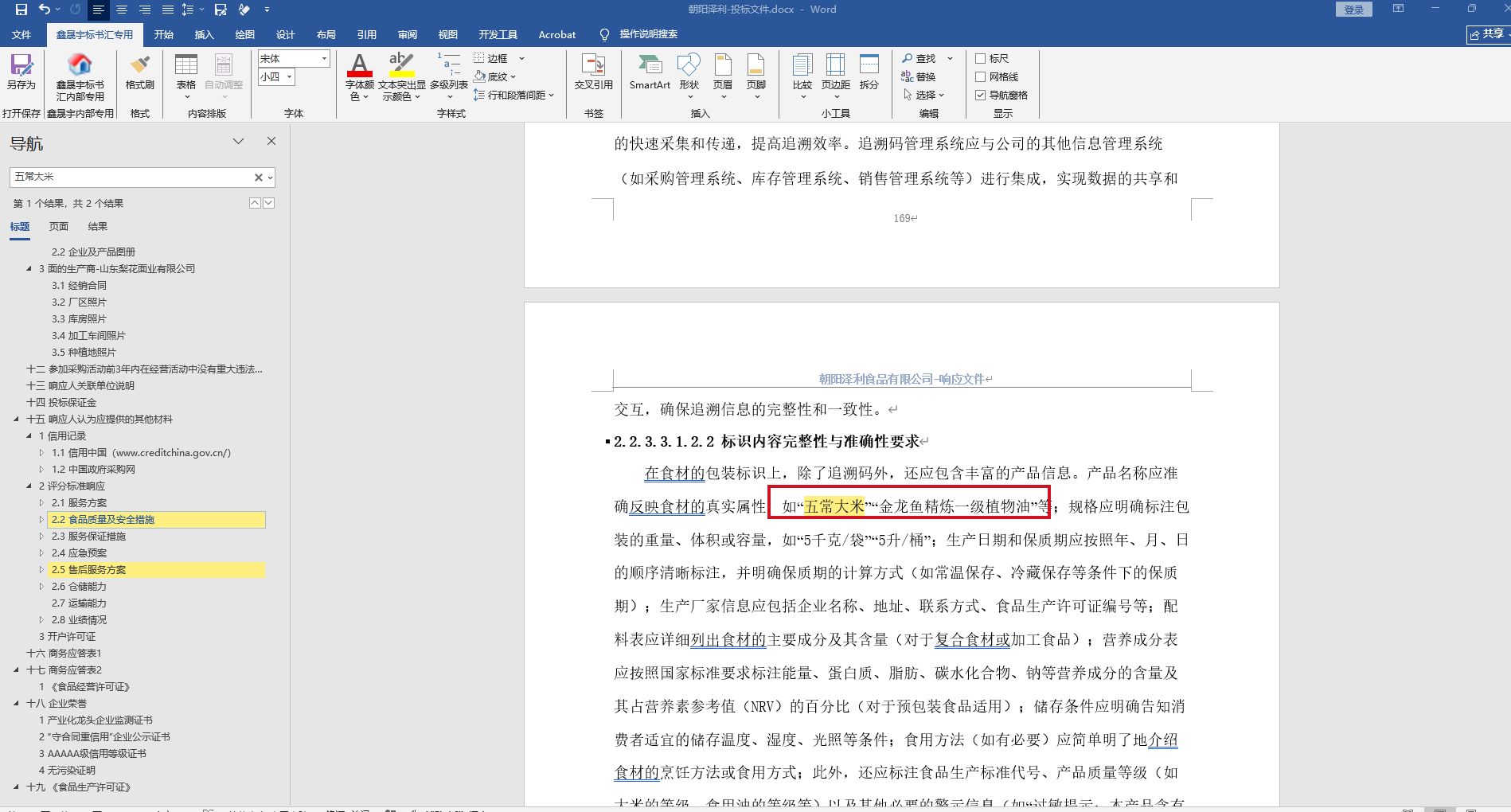Screen dimensions: 1511x812
Task: Toggle the Gridlines (网格线) checkbox
Action: (981, 77)
